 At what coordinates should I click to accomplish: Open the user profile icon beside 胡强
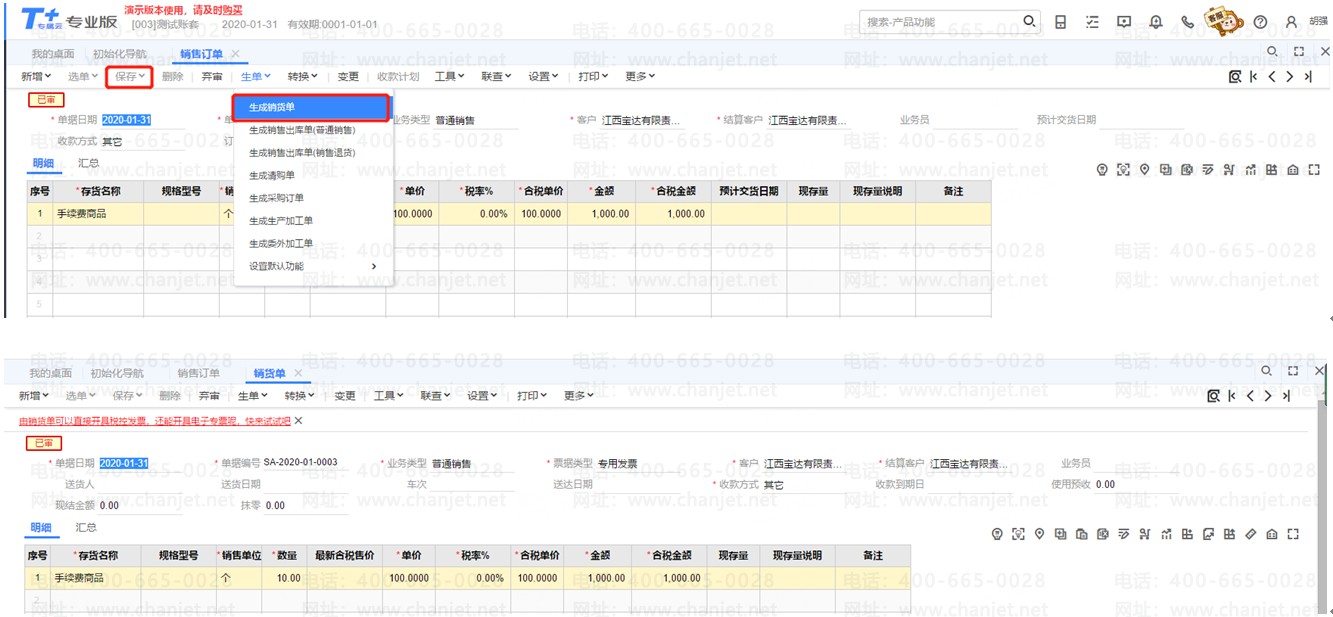click(1292, 22)
